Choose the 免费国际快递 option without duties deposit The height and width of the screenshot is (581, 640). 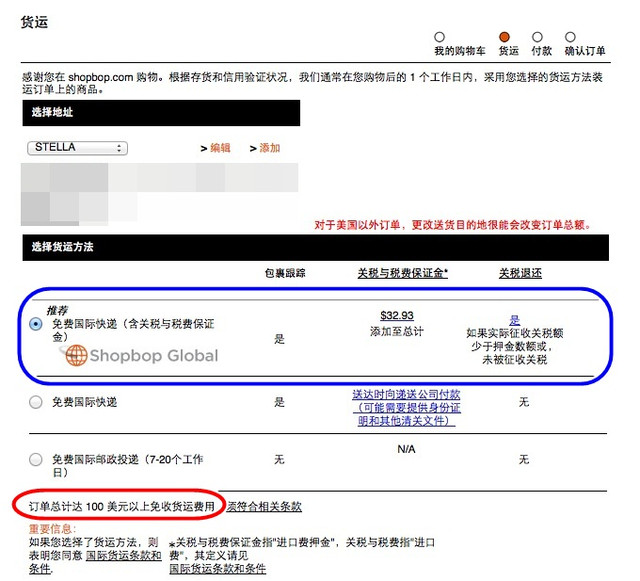36,402
